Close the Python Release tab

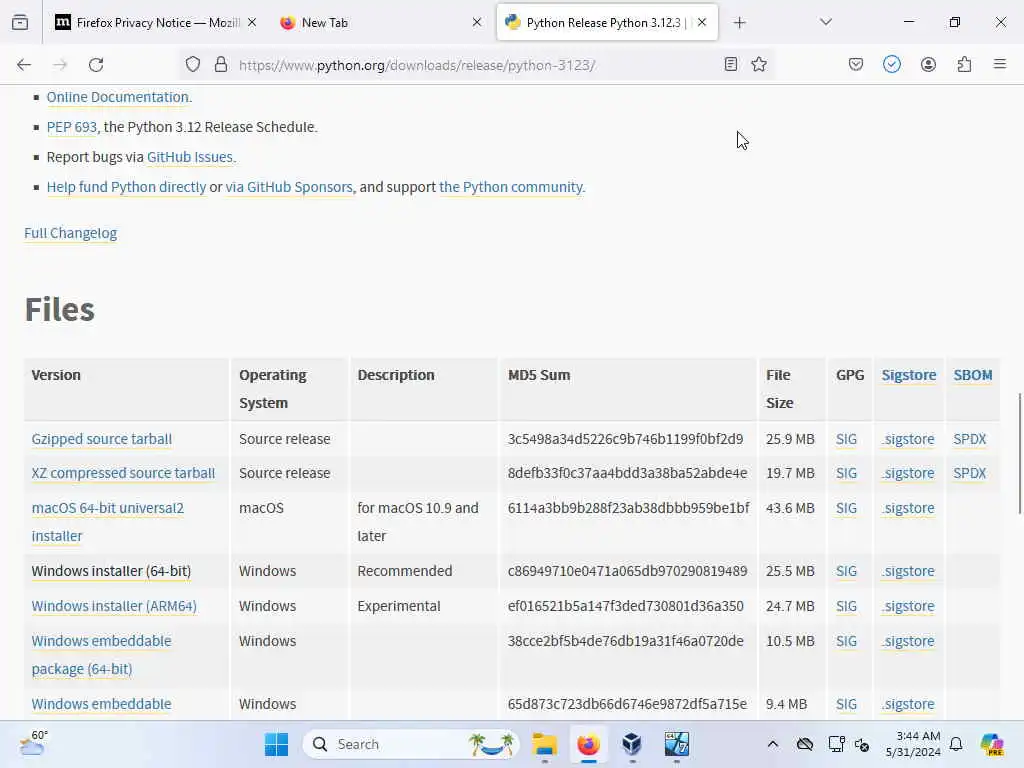(x=702, y=22)
